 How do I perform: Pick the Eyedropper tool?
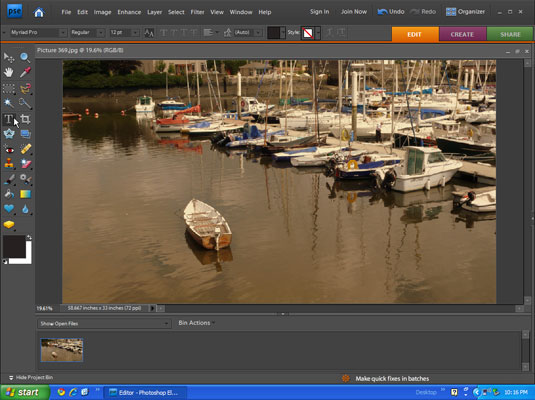(25, 72)
